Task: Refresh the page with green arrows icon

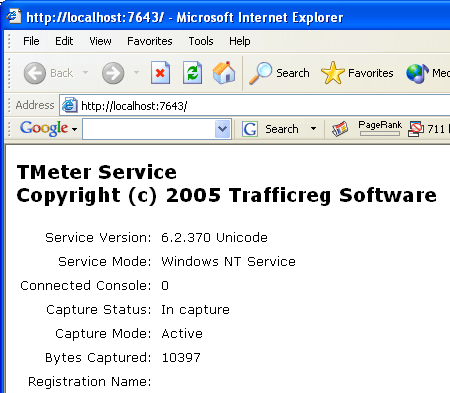Action: (x=192, y=73)
